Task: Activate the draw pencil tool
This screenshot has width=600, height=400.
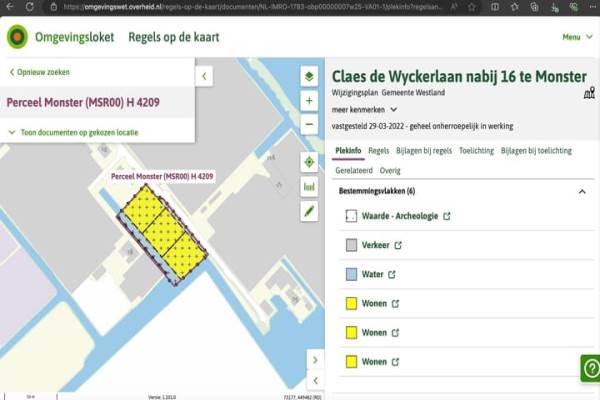Action: click(x=309, y=211)
